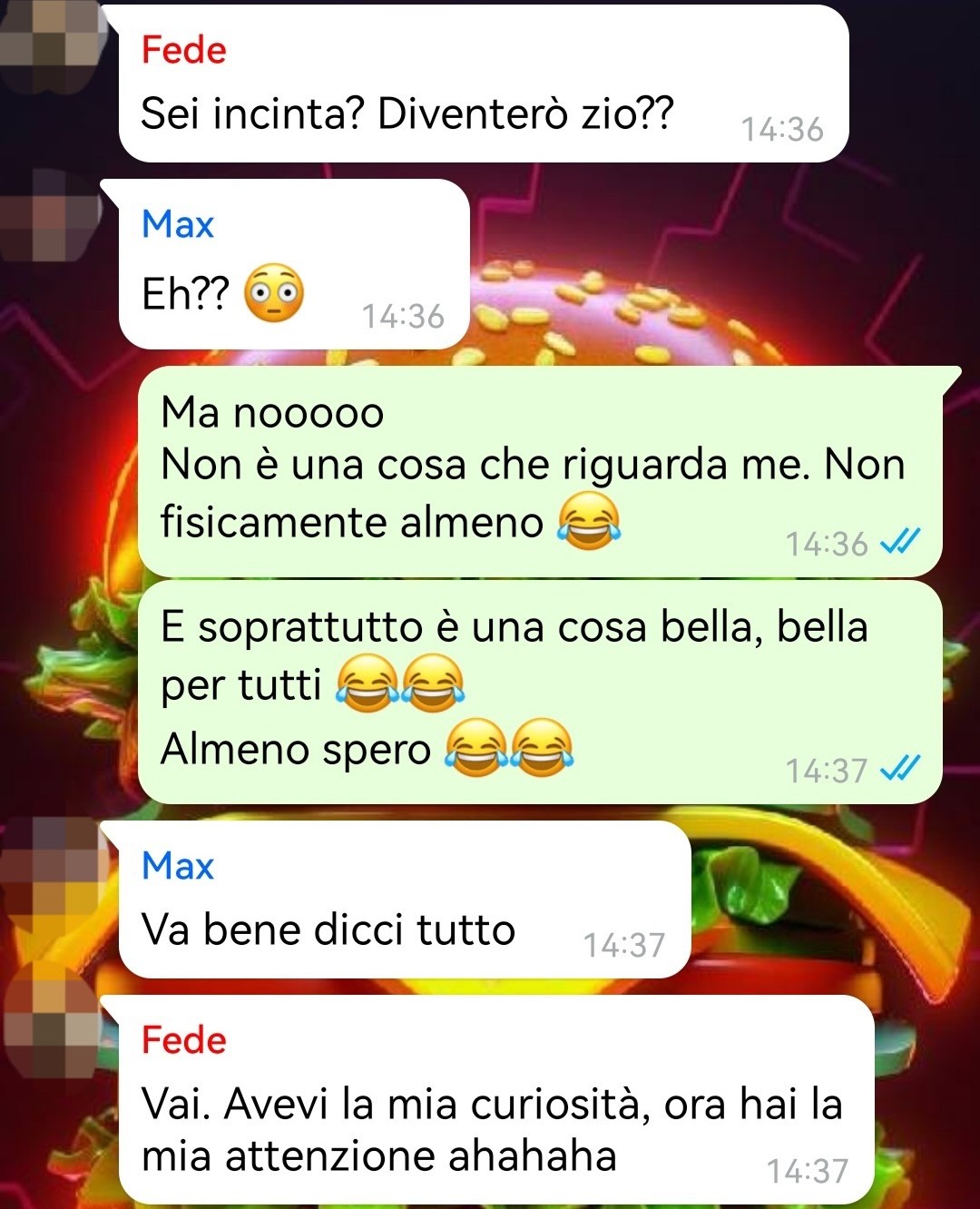Open Max's profile picture beside 'Va bene dicci tutto'
The height and width of the screenshot is (1209, 980).
coord(50,862)
